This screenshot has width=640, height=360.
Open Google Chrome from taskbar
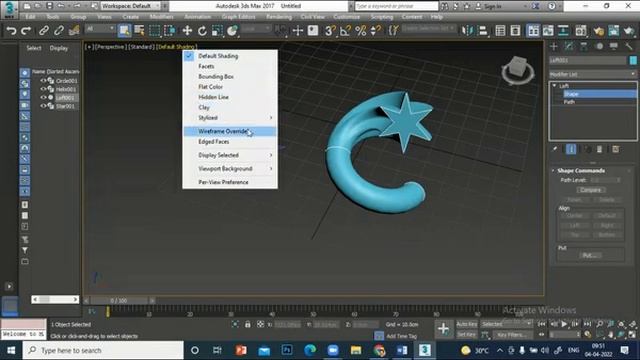click(379, 350)
